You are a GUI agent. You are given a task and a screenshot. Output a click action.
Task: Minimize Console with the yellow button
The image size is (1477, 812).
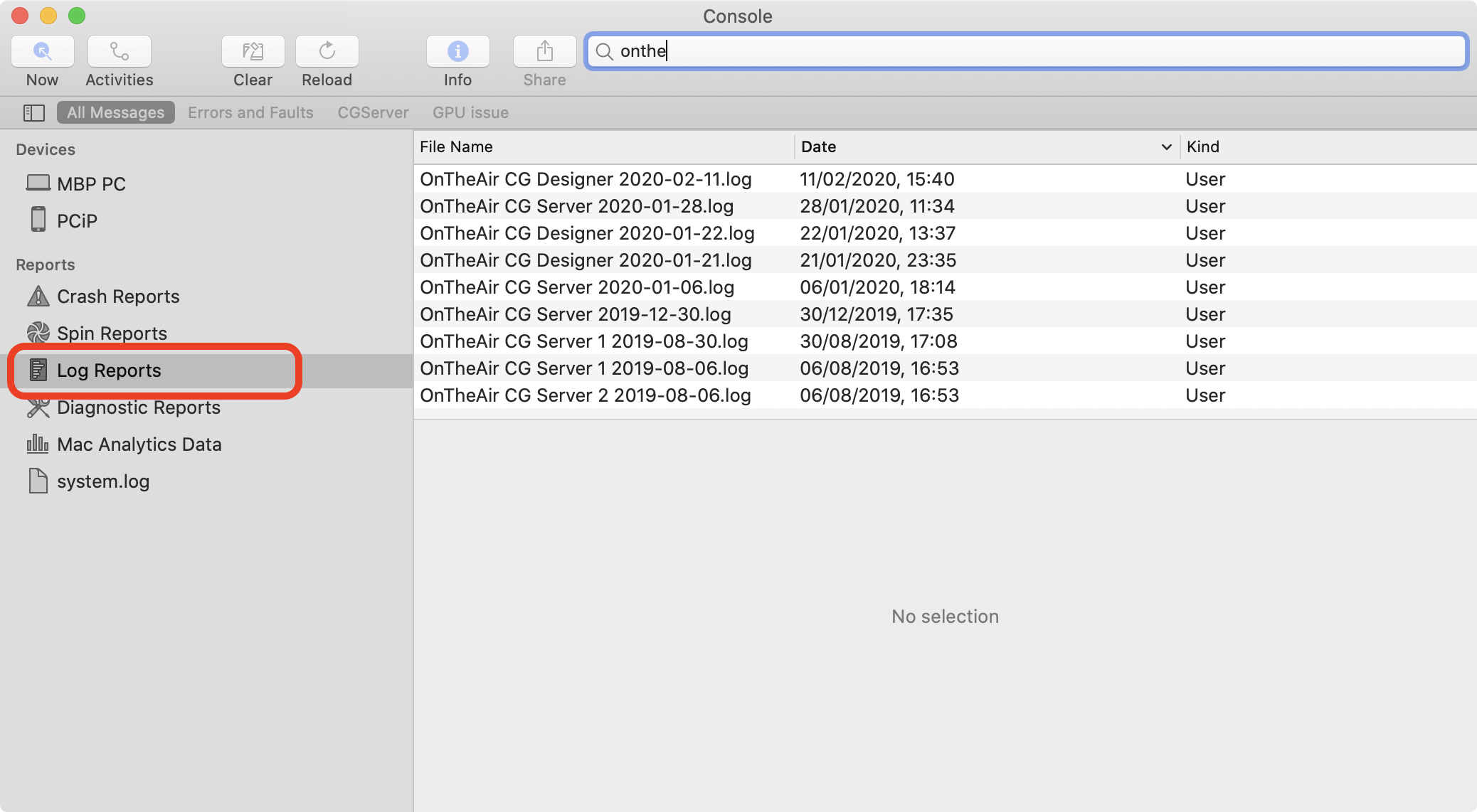[x=48, y=15]
